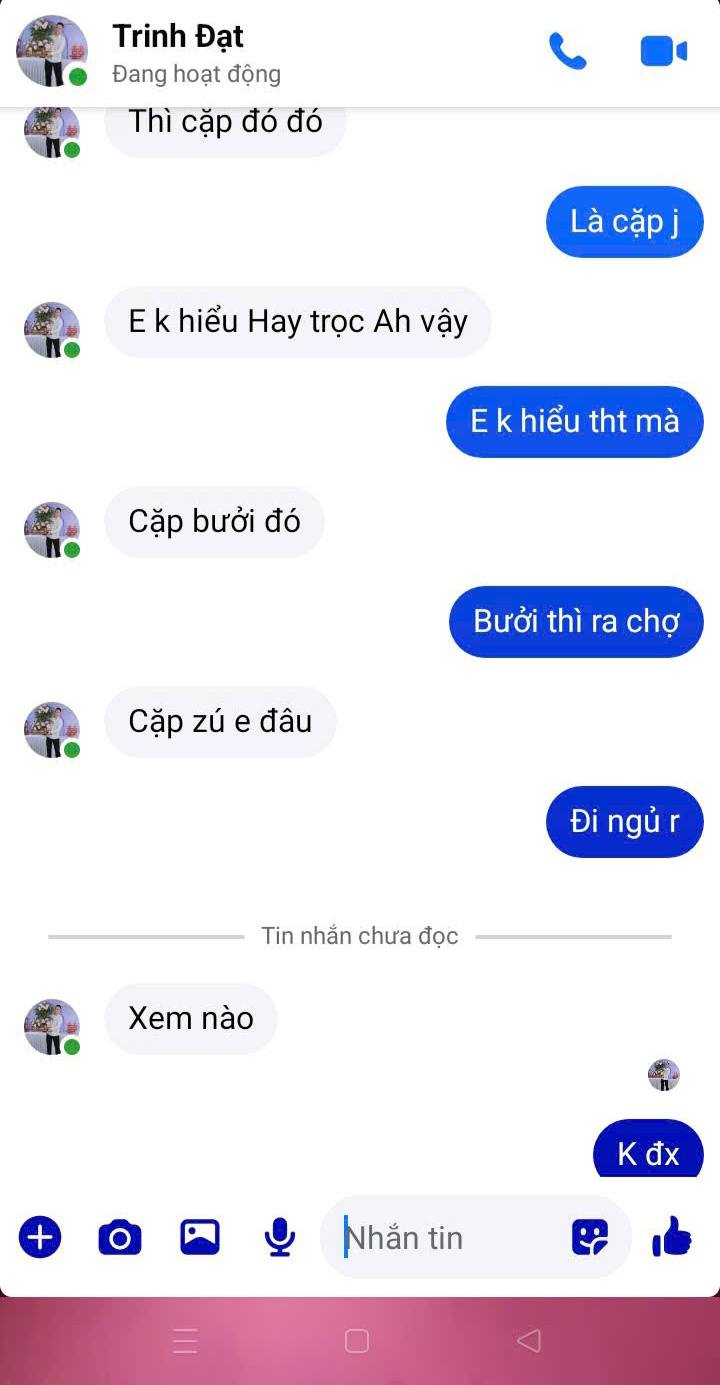Select the sent "Đi ngủ r" message
720x1385 pixels.
point(625,821)
